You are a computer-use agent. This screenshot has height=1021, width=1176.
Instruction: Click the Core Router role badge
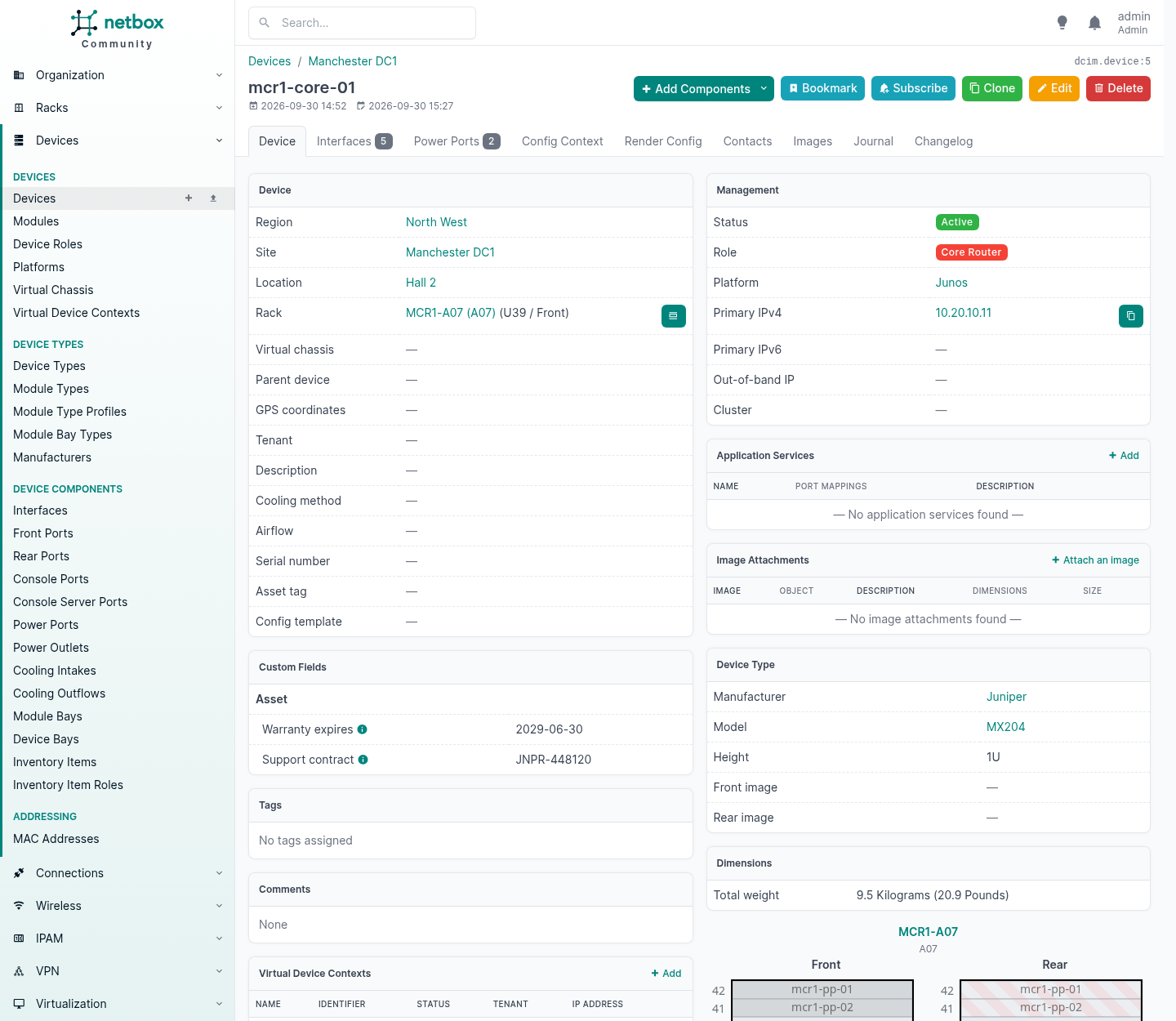[x=971, y=252]
